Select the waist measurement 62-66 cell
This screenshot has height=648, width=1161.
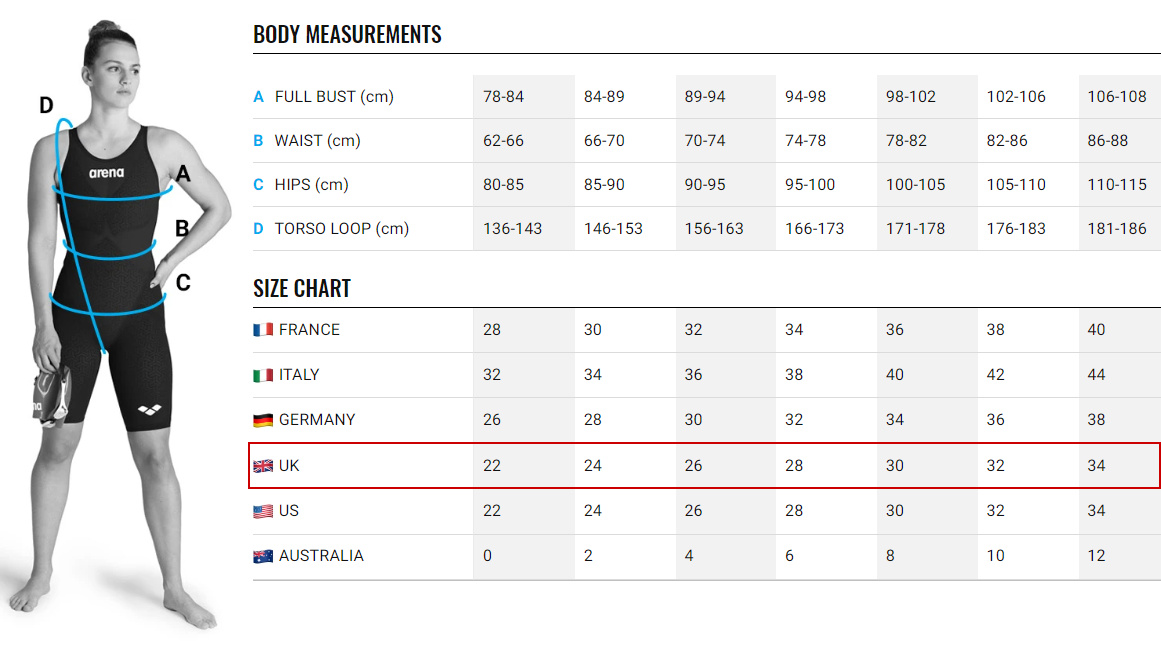click(503, 141)
